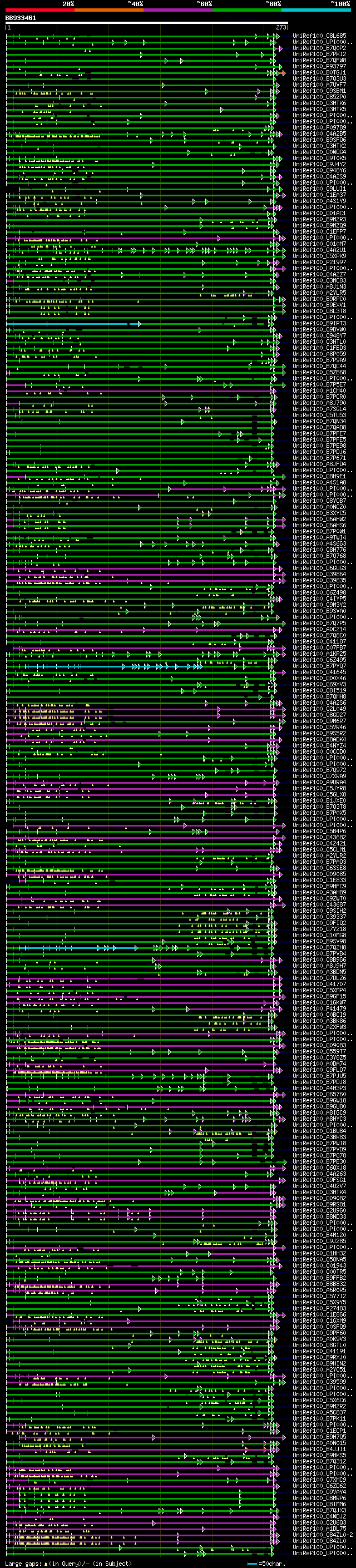Viewport: 356px width, 1568px height.
Task: Select hit label UniRef100_Q0WQG4
Action: click(319, 152)
